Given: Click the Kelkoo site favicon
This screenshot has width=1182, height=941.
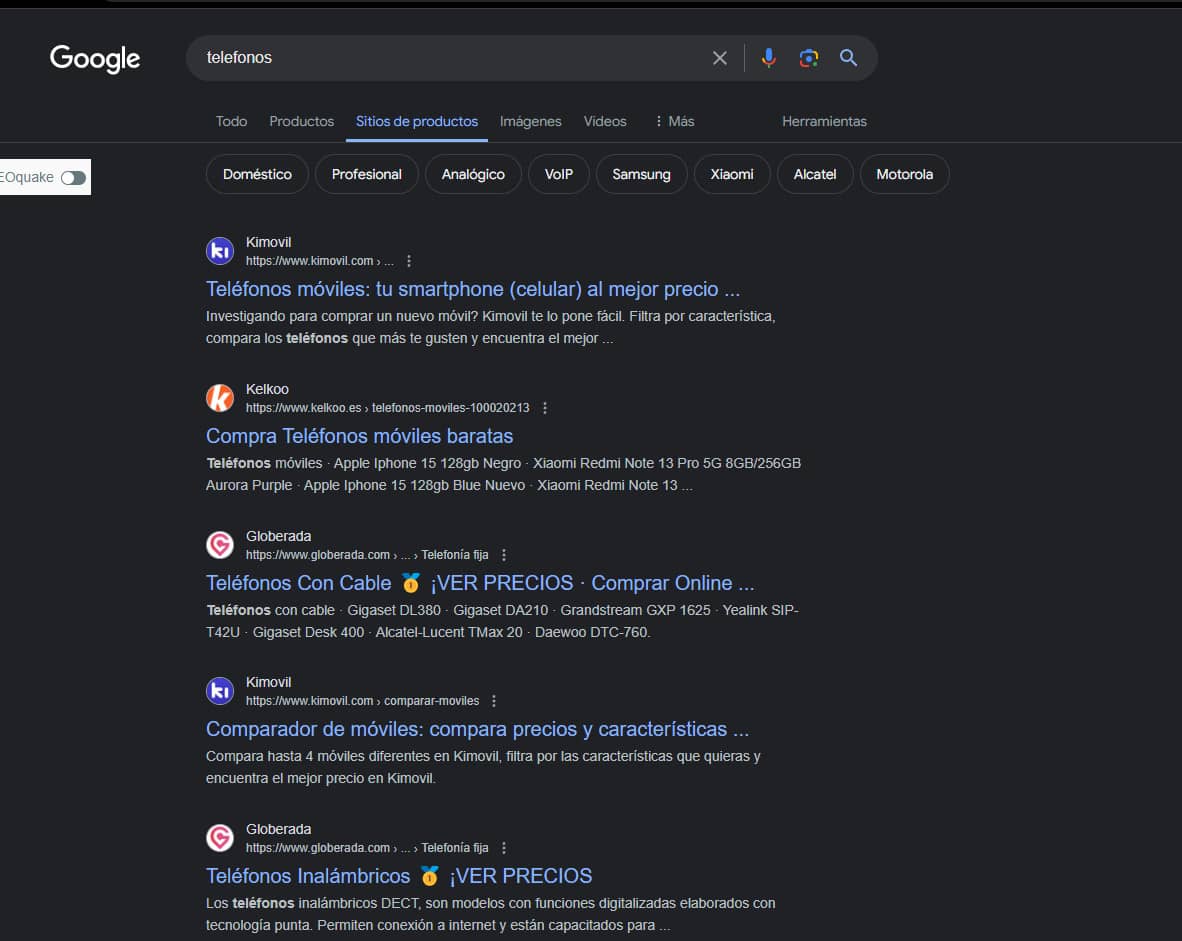Looking at the screenshot, I should click(220, 398).
